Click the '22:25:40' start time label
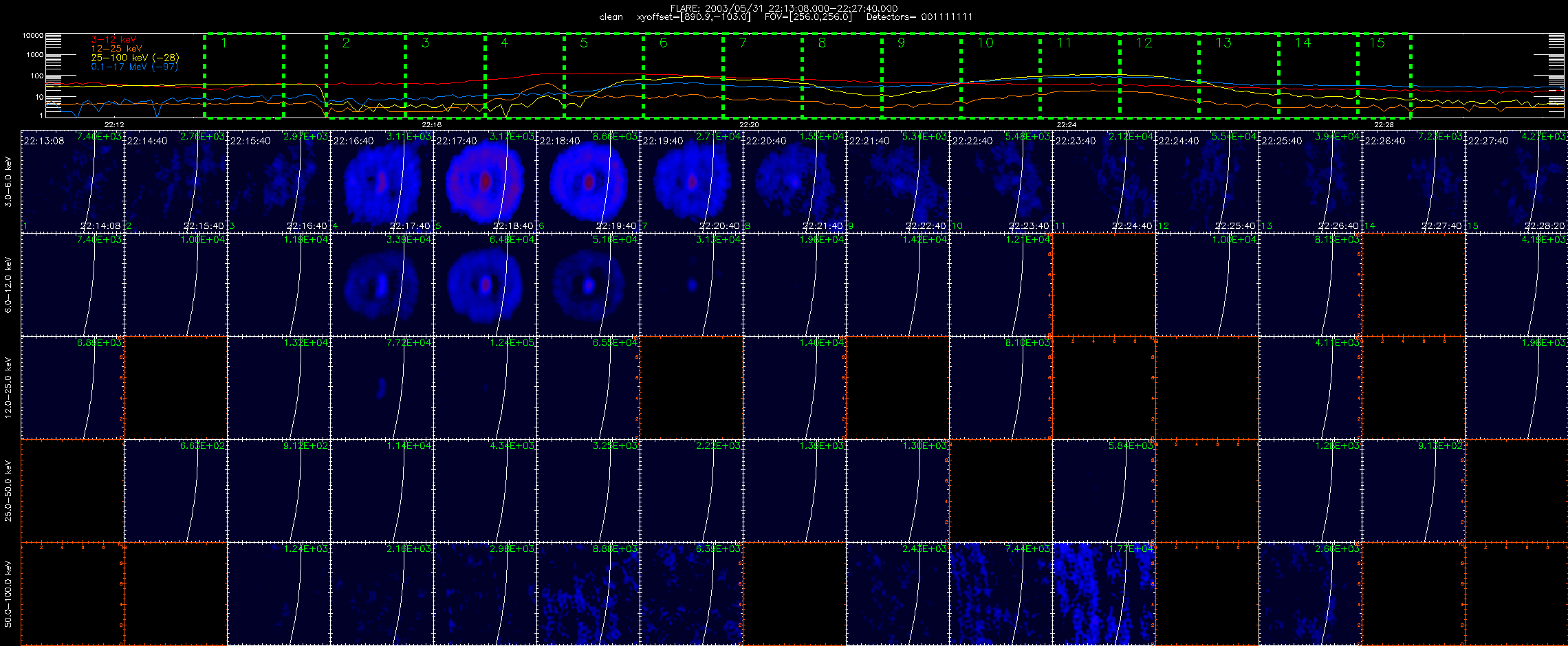This screenshot has height=646, width=1568. pyautogui.click(x=1282, y=141)
